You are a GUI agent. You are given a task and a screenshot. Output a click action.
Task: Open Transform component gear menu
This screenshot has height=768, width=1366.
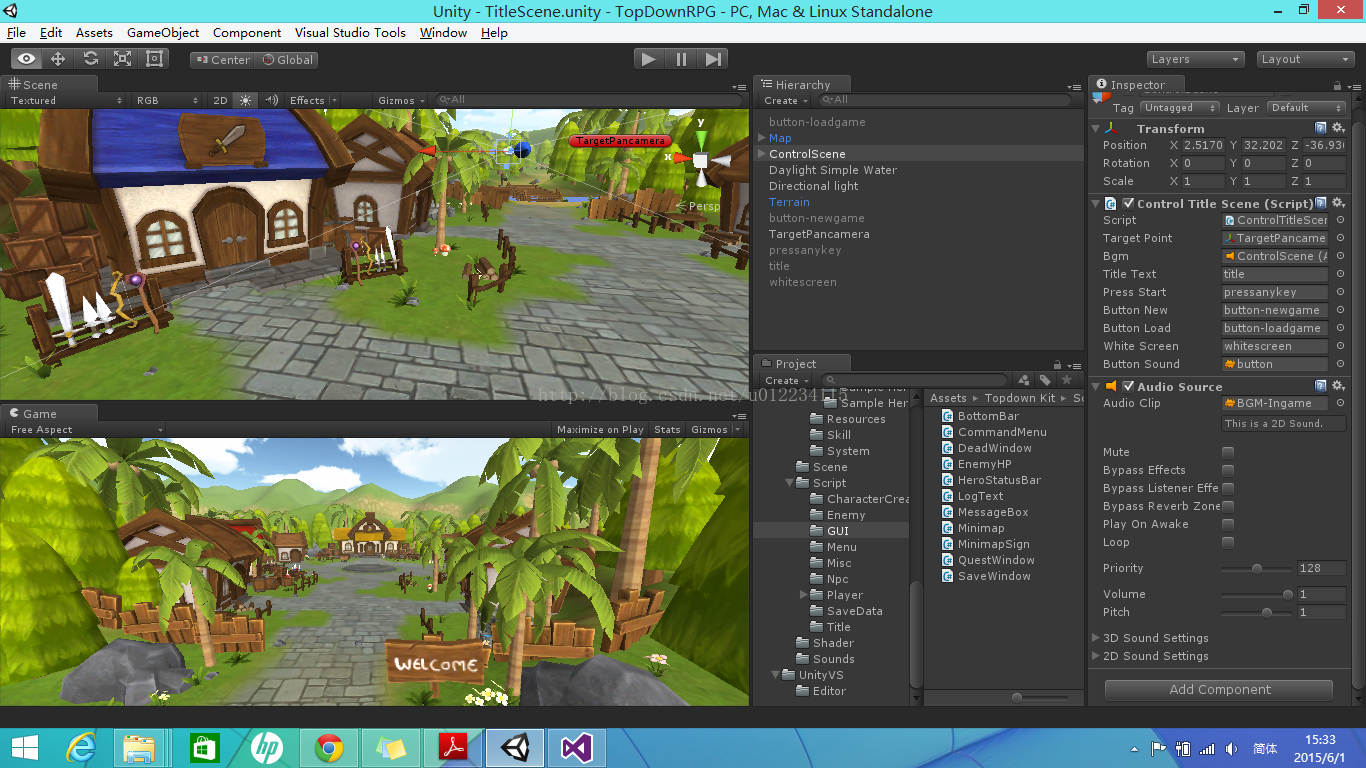click(x=1338, y=128)
